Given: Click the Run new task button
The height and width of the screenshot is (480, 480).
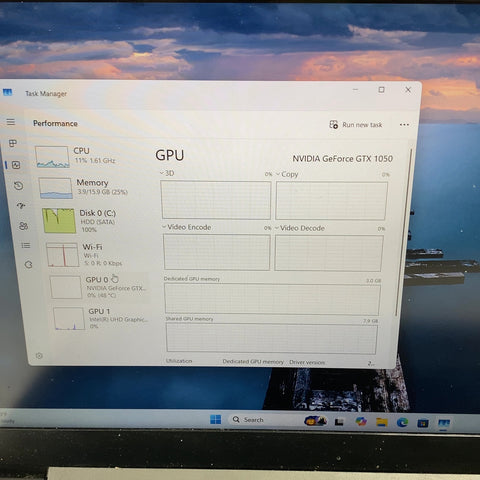Looking at the screenshot, I should tap(356, 125).
